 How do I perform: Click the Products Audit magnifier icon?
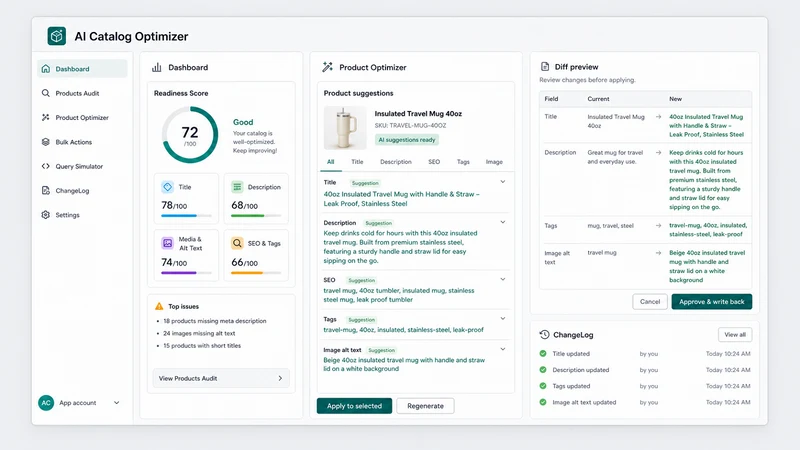[45, 93]
